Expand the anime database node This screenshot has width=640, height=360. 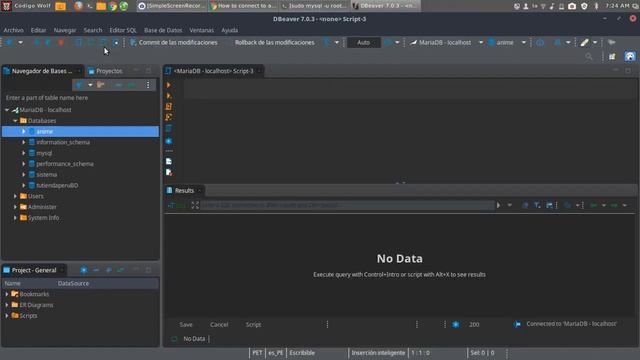click(x=24, y=131)
